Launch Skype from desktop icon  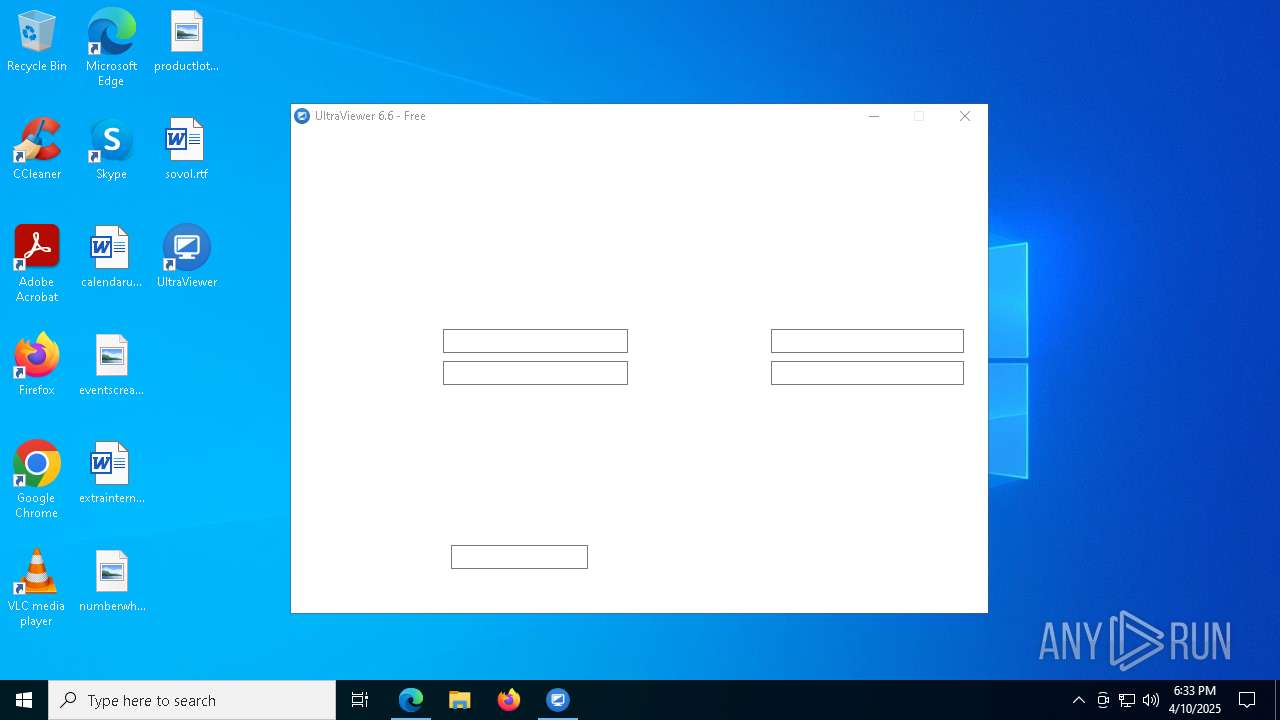(111, 150)
